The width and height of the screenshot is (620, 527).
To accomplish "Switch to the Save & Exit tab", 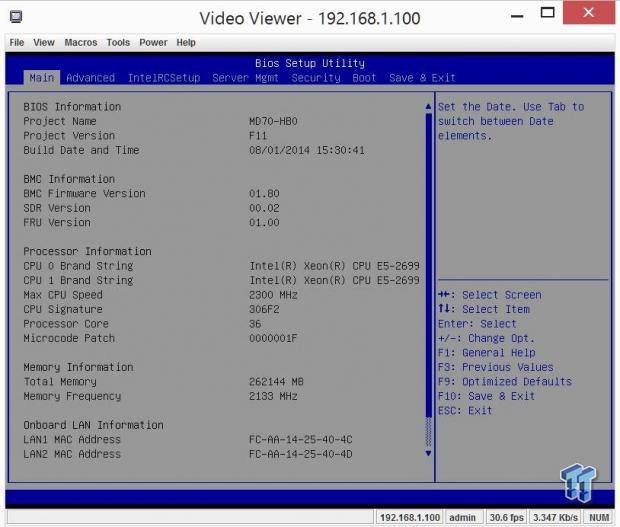I will 422,77.
